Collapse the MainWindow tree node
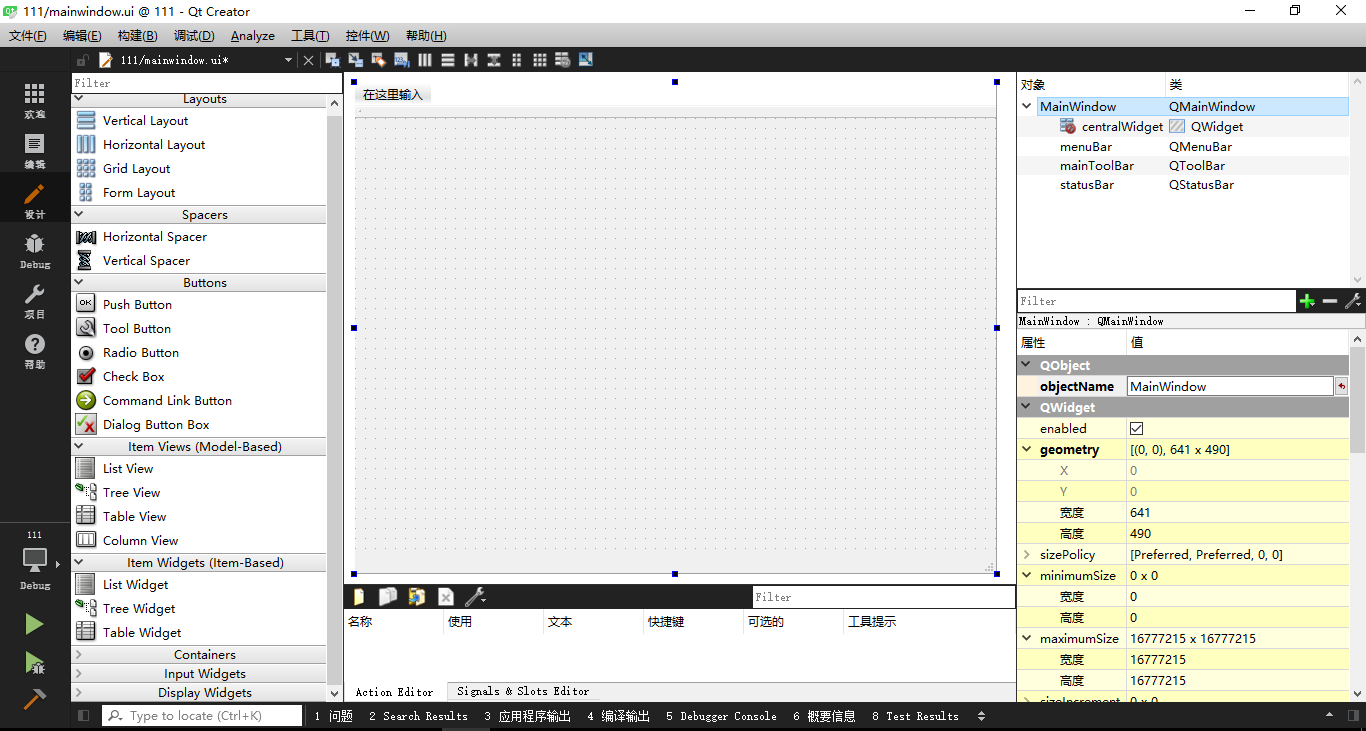This screenshot has height=731, width=1366. (1027, 106)
